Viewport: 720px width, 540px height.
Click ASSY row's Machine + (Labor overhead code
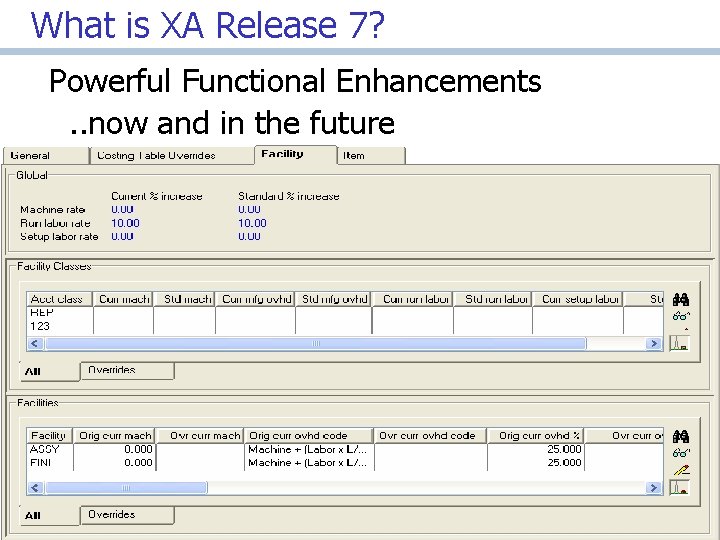tap(308, 449)
